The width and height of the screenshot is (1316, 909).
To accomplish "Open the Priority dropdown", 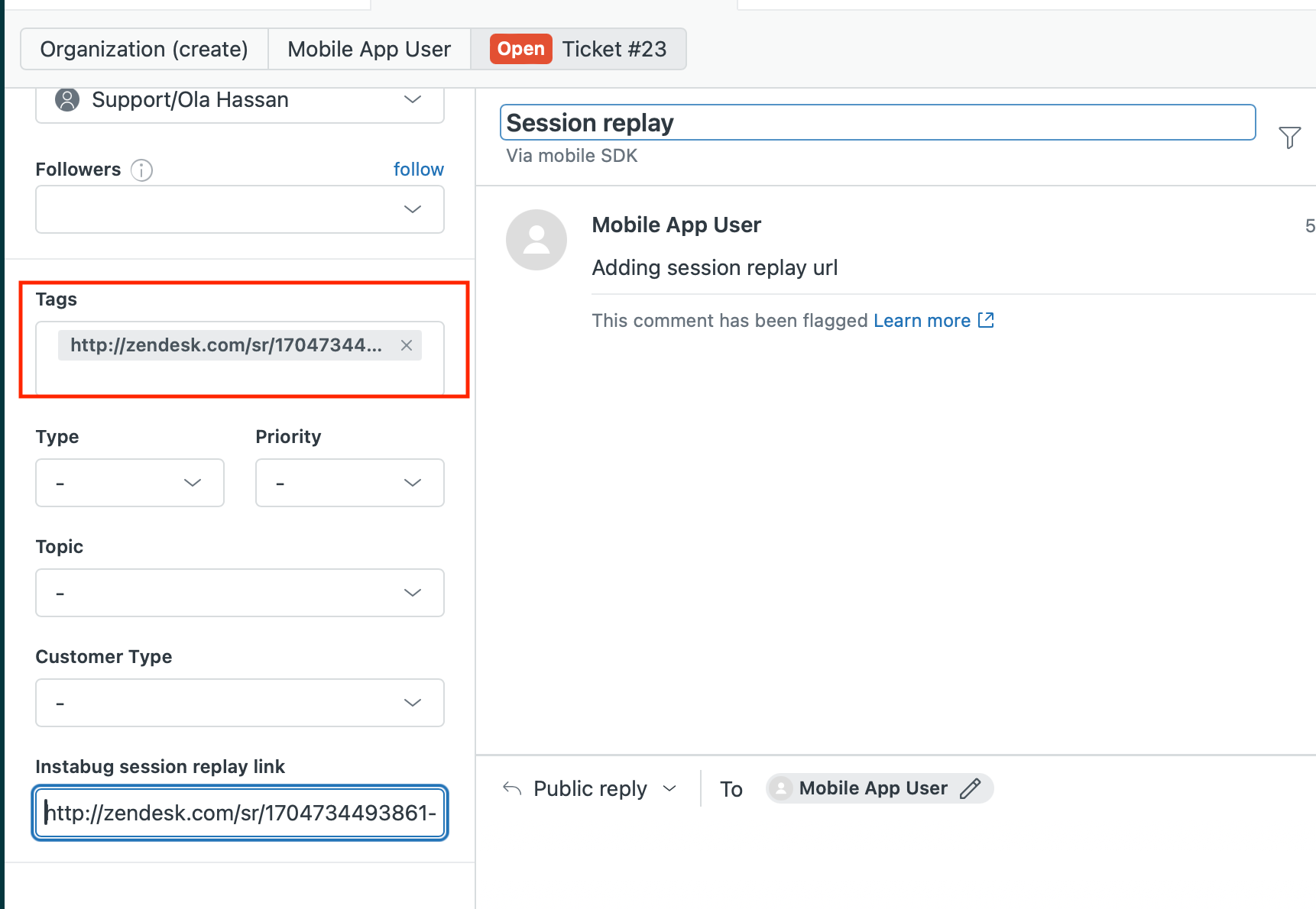I will click(349, 483).
